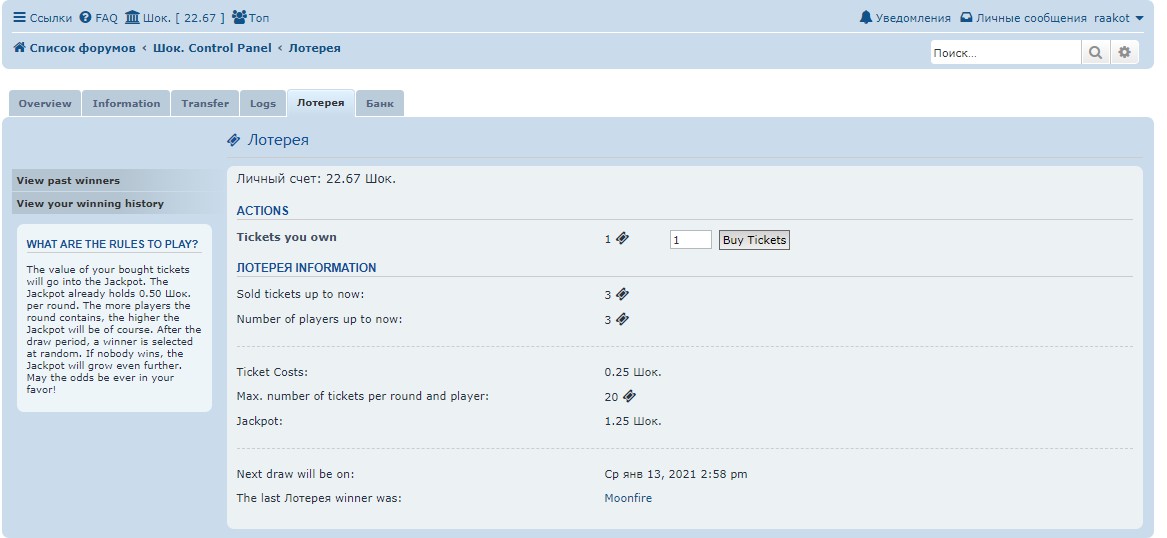Switch to the Банк tab
Screen dimensions: 1167x538
(x=380, y=104)
